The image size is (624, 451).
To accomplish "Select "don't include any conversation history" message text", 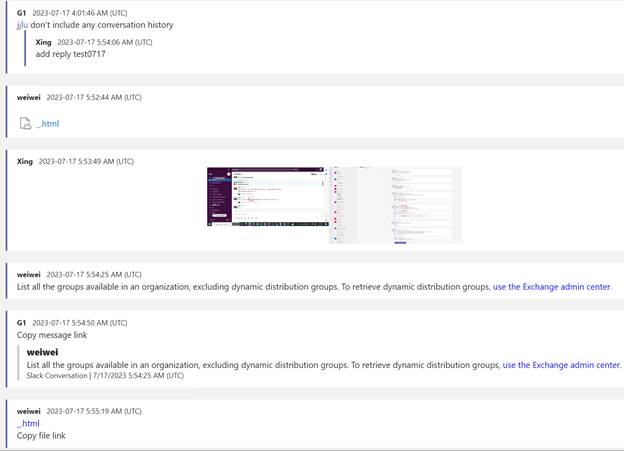I will pyautogui.click(x=102, y=25).
